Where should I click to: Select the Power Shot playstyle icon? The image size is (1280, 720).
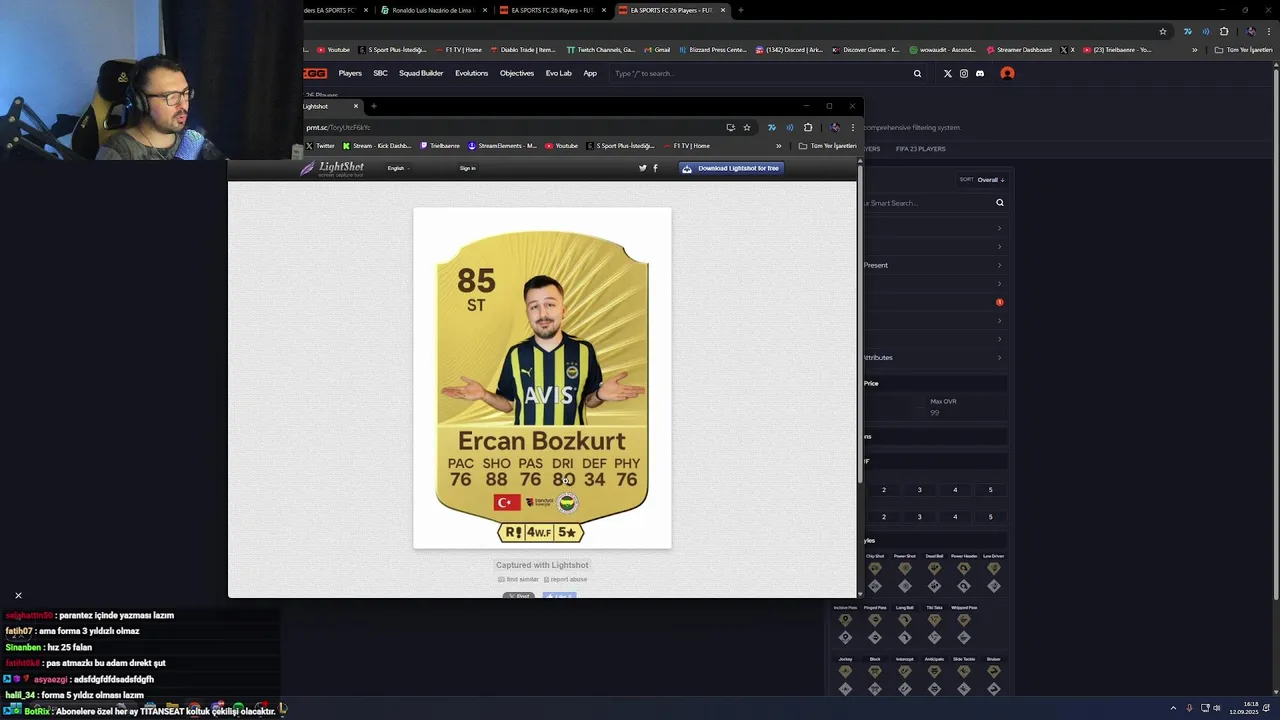pos(905,568)
